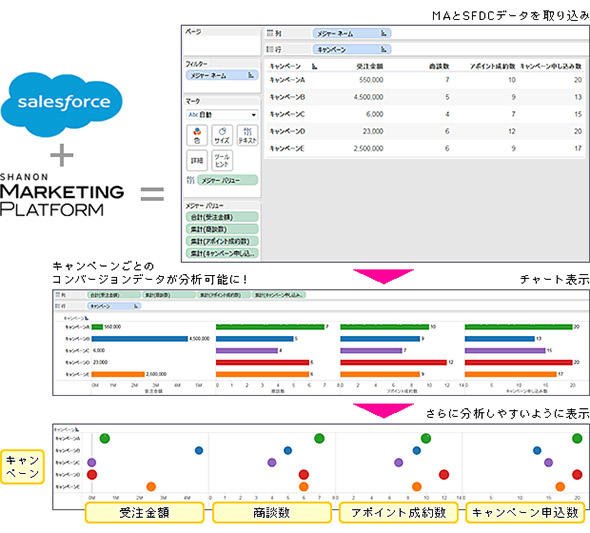The width and height of the screenshot is (590, 533).
Task: Select blue 4,500,000 bar in bar chart
Action: [x=140, y=339]
